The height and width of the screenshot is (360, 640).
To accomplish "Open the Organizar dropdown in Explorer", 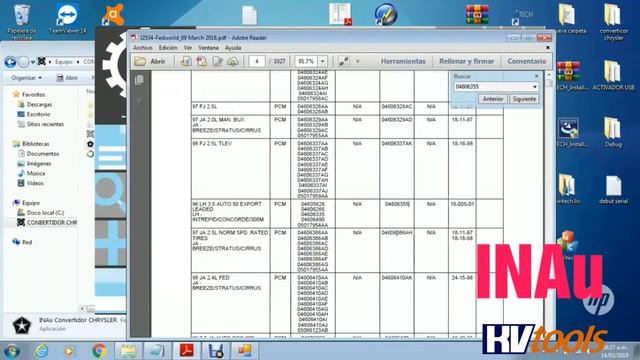I will pyautogui.click(x=27, y=78).
